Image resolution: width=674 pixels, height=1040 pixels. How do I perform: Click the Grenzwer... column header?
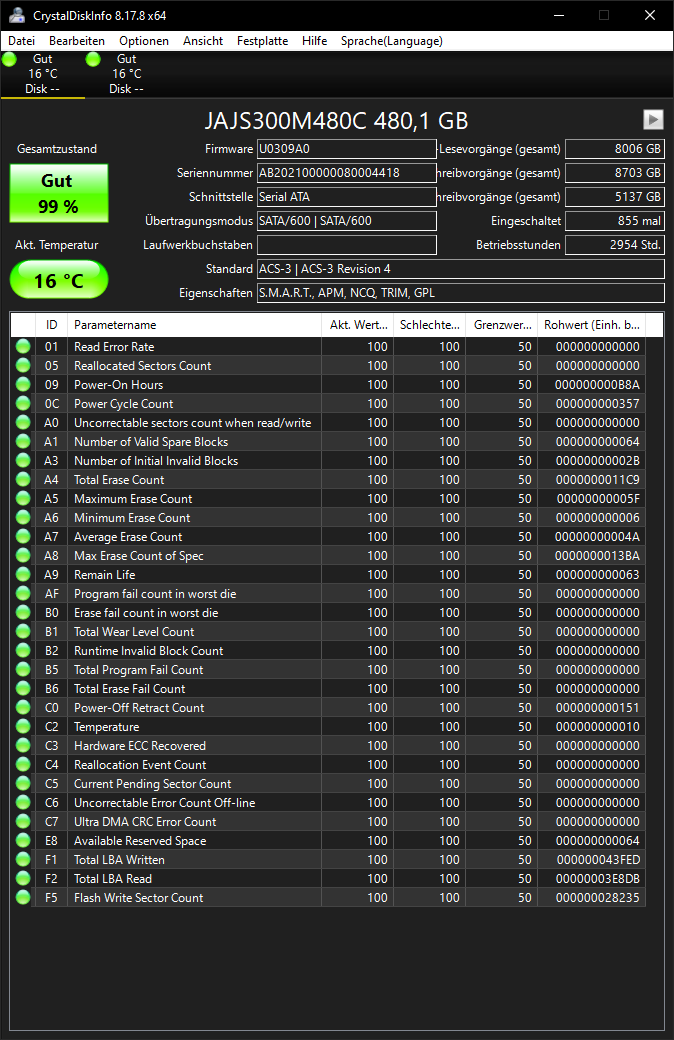pyautogui.click(x=502, y=325)
